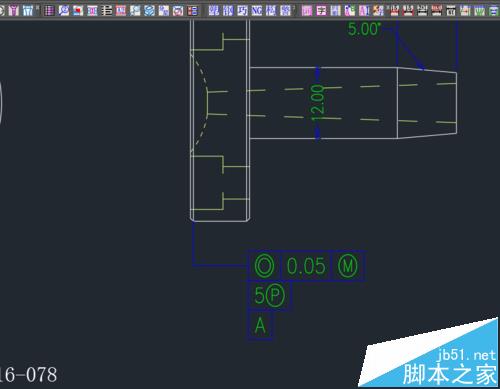Select the datum letter A box

coord(260,325)
